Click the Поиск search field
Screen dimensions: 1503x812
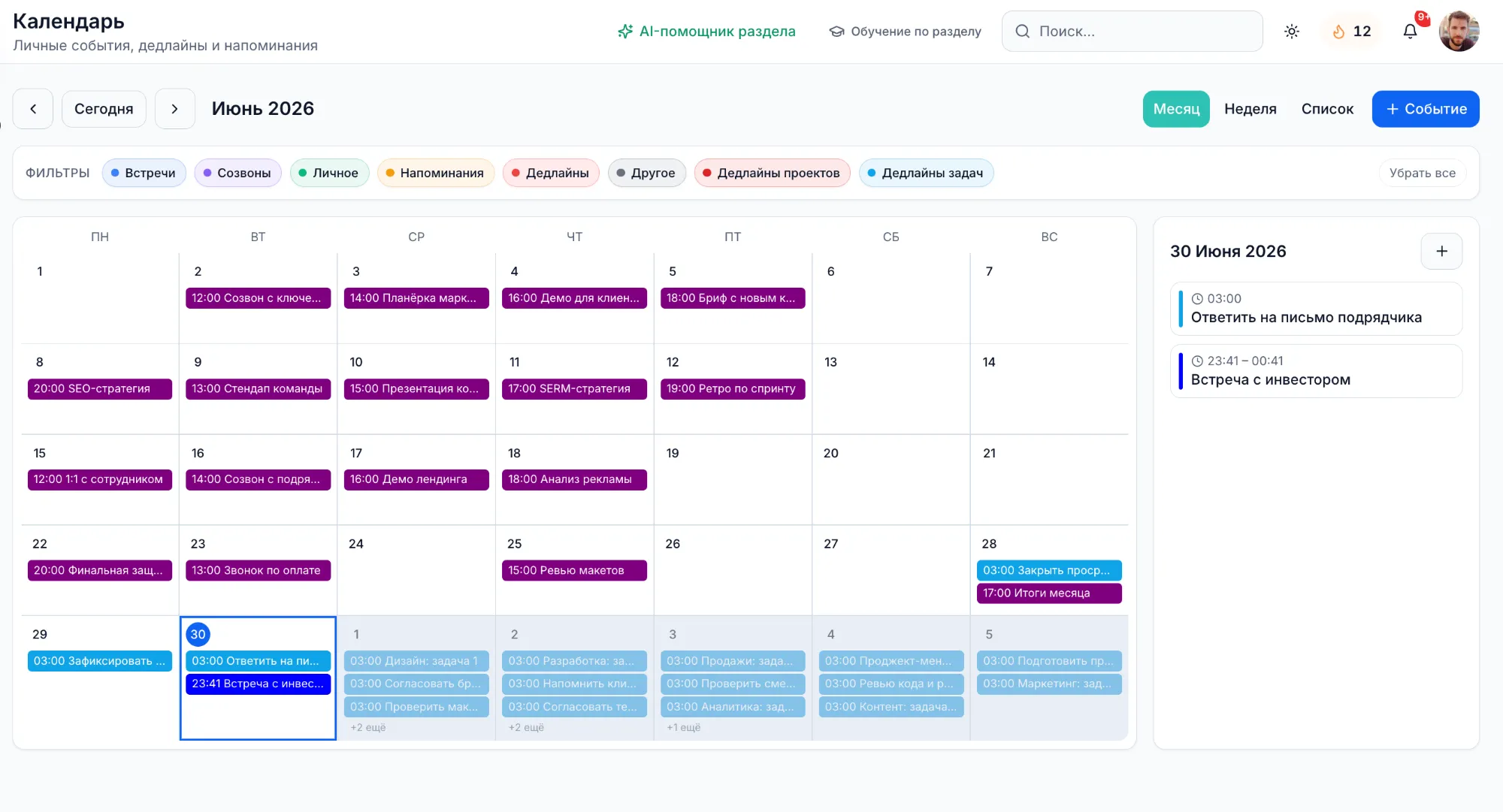1132,31
